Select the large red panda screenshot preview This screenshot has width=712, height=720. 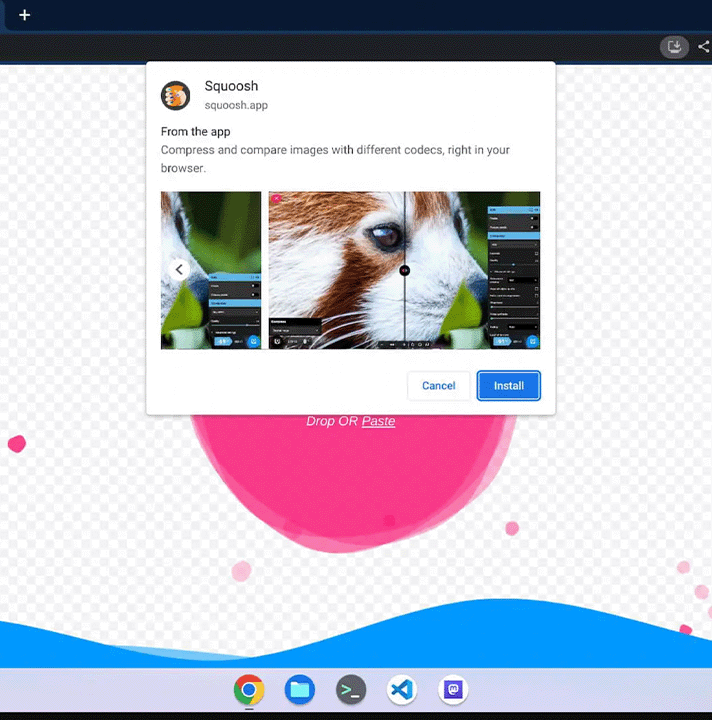(404, 270)
